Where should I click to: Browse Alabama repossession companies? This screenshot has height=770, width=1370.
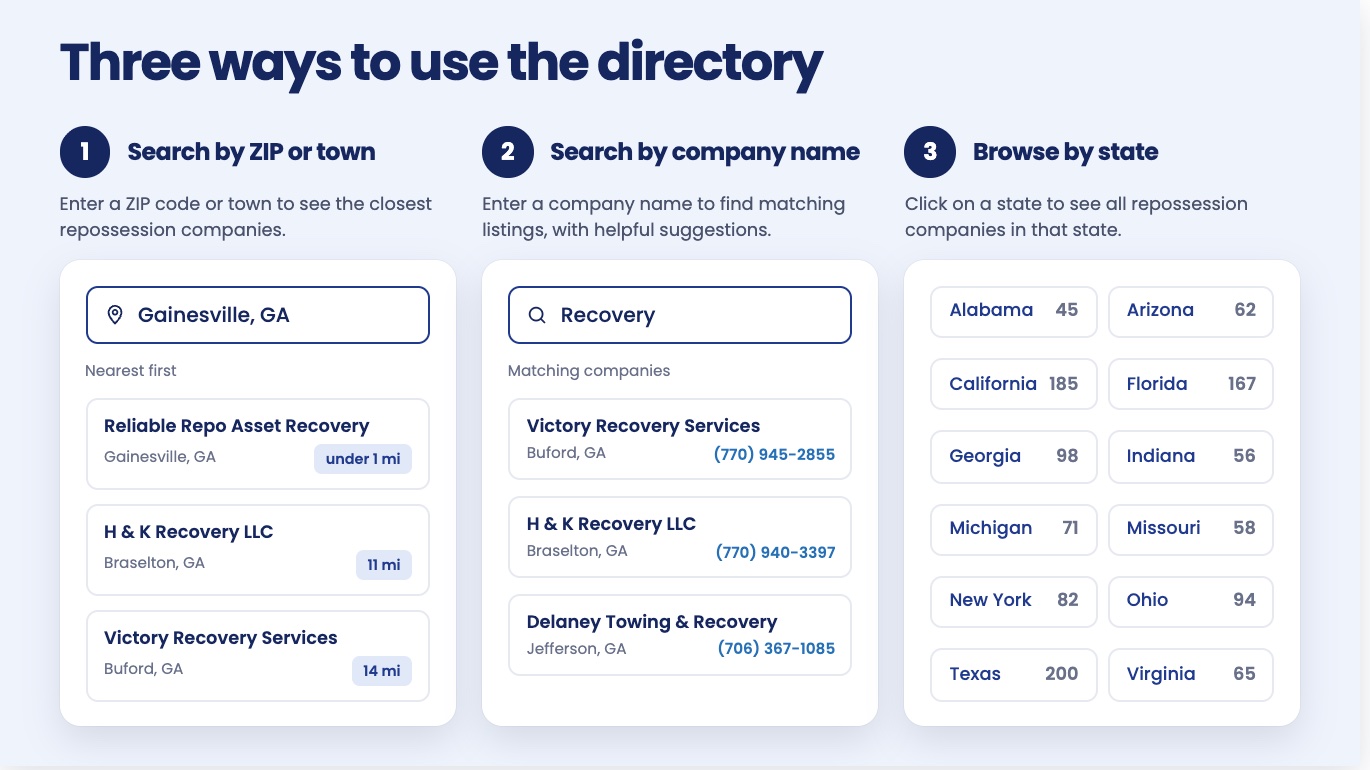[1014, 311]
